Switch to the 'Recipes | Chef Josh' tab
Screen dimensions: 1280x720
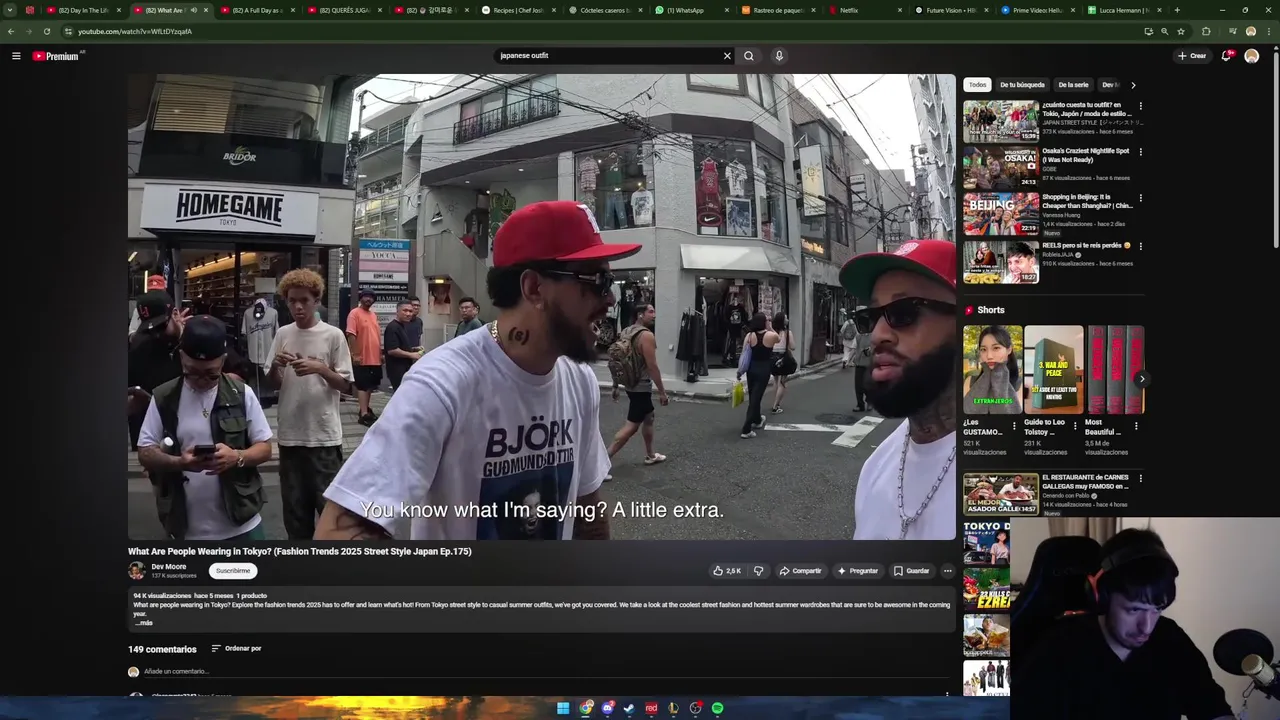(517, 10)
